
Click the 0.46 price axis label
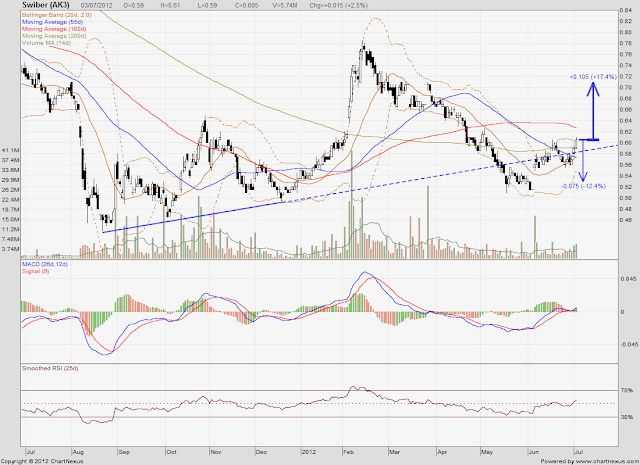tap(626, 220)
